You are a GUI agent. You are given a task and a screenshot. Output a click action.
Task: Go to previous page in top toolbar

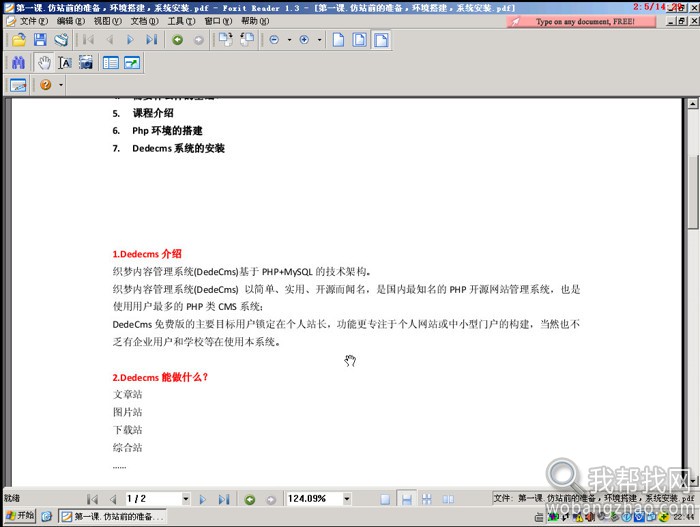tap(109, 40)
